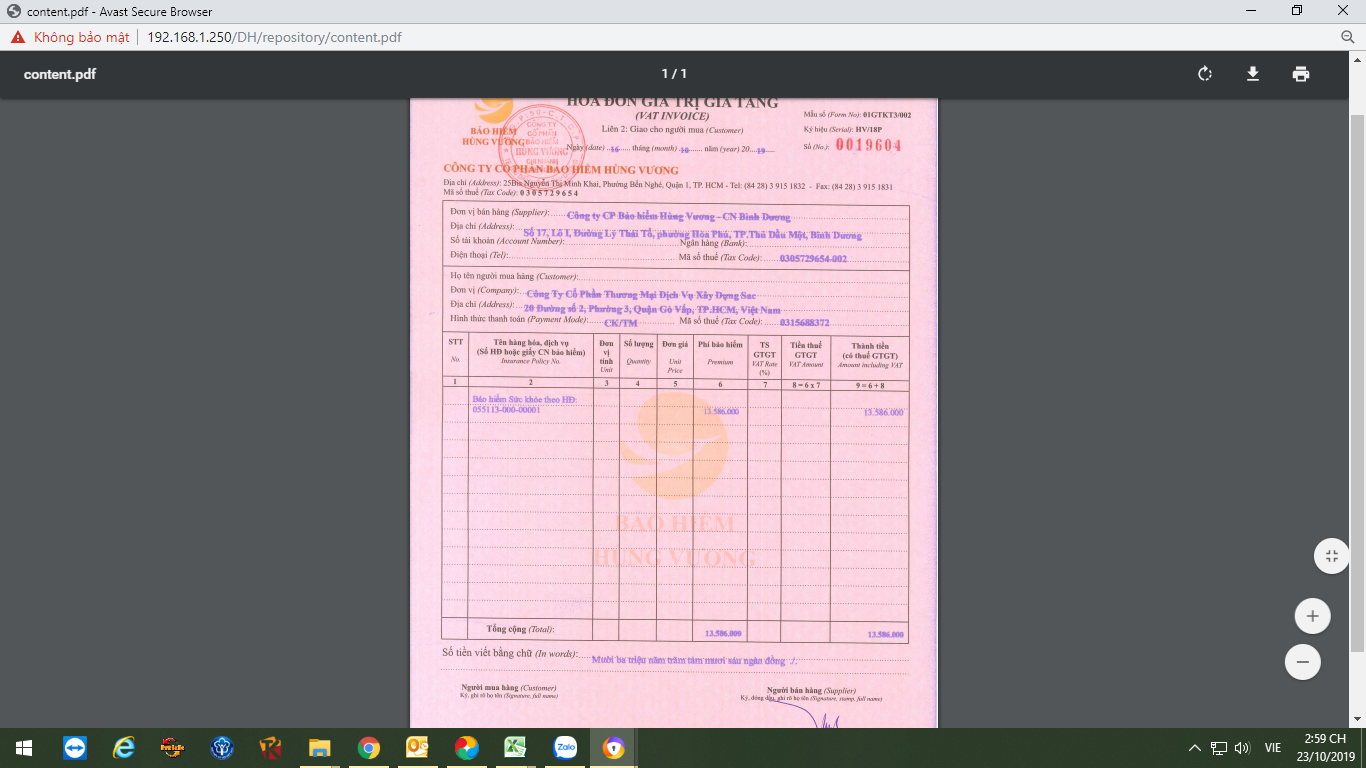Open File Explorer from taskbar
Viewport: 1366px width, 768px height.
[320, 748]
